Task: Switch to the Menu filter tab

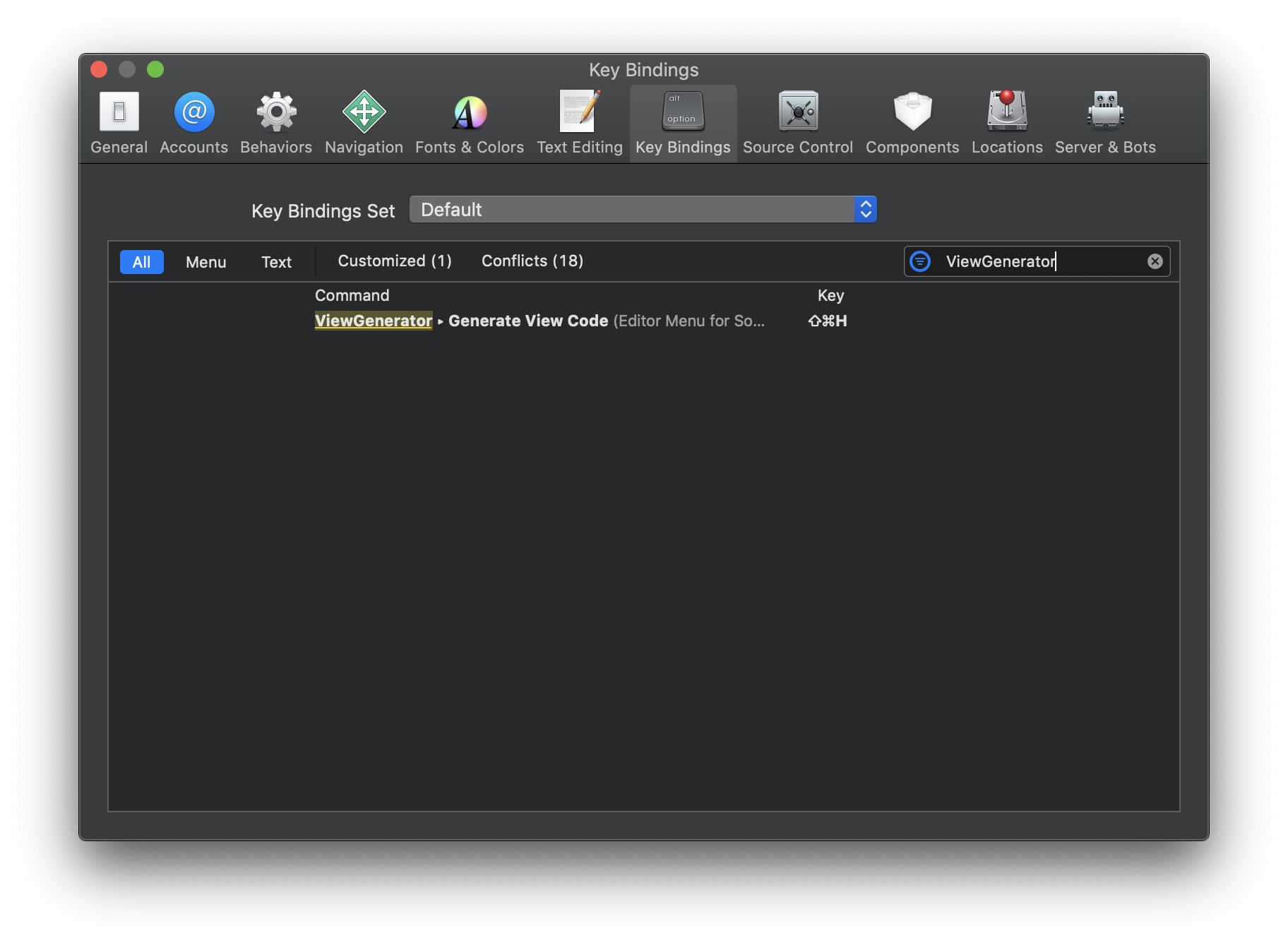Action: tap(206, 262)
